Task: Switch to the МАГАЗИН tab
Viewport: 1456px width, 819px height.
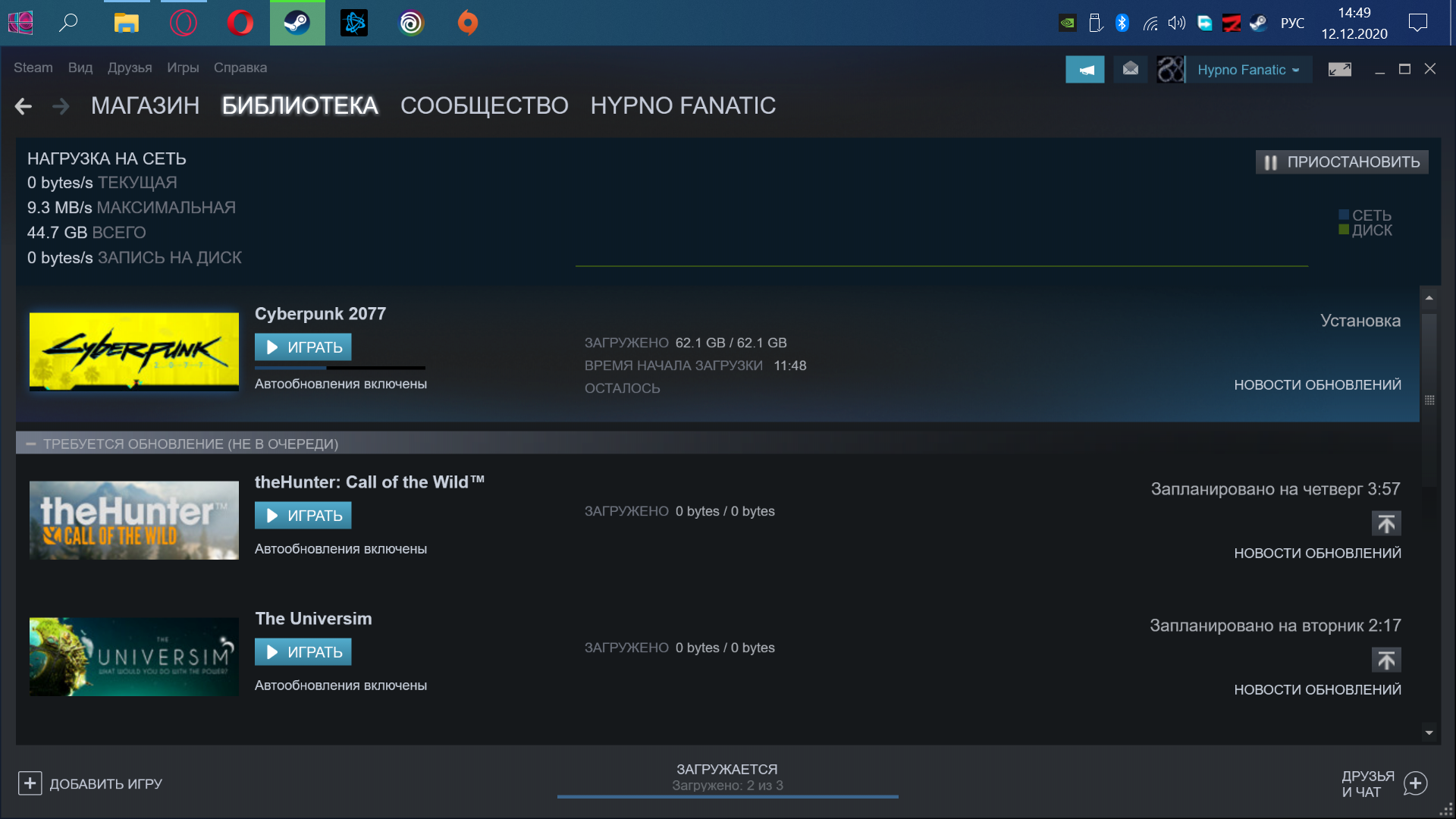Action: coord(145,105)
